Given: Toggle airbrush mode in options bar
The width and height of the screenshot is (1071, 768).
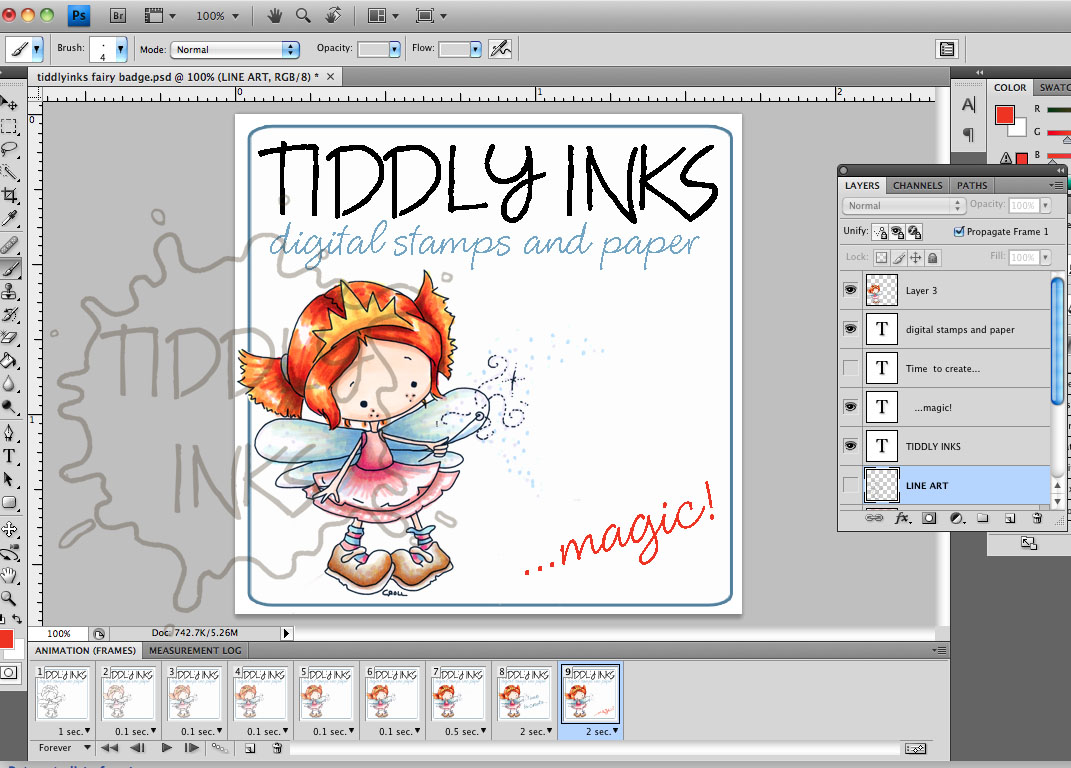Looking at the screenshot, I should pos(500,49).
